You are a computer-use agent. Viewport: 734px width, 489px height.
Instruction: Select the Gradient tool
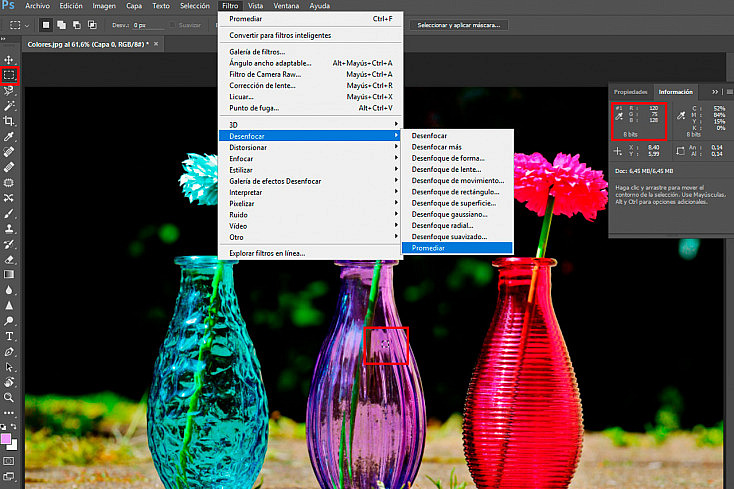(9, 275)
